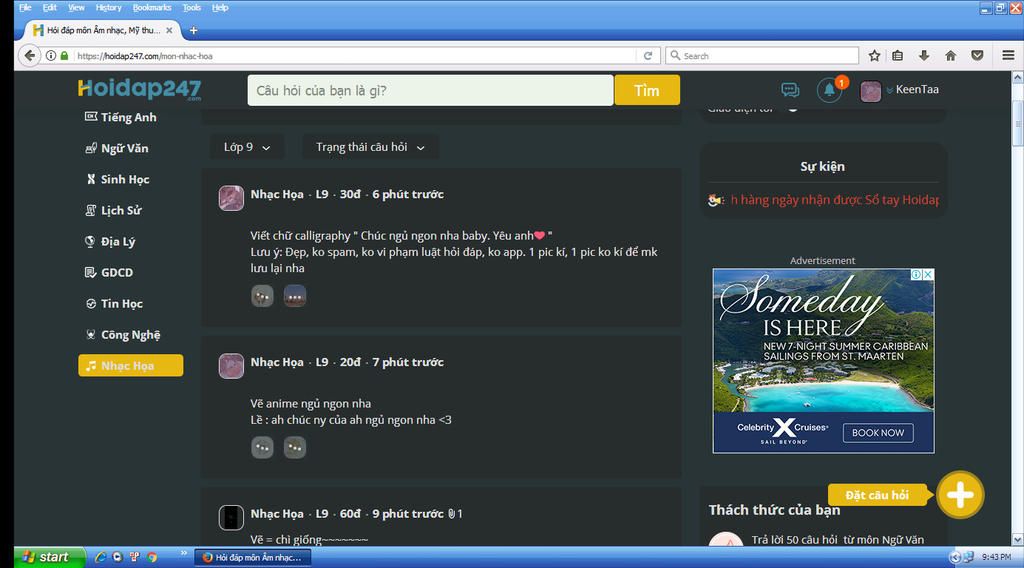
Task: Click the green padlock security icon
Action: point(64,55)
